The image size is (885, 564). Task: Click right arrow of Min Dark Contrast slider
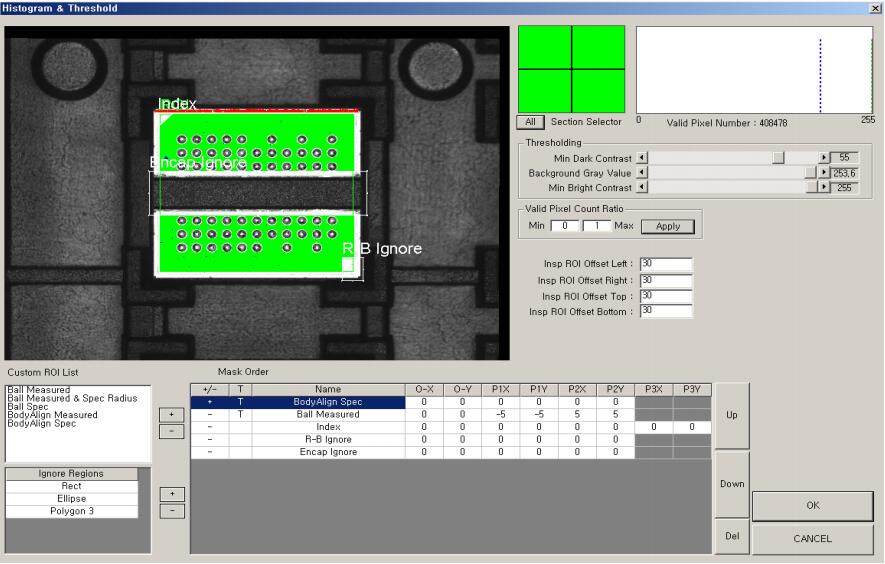(824, 158)
